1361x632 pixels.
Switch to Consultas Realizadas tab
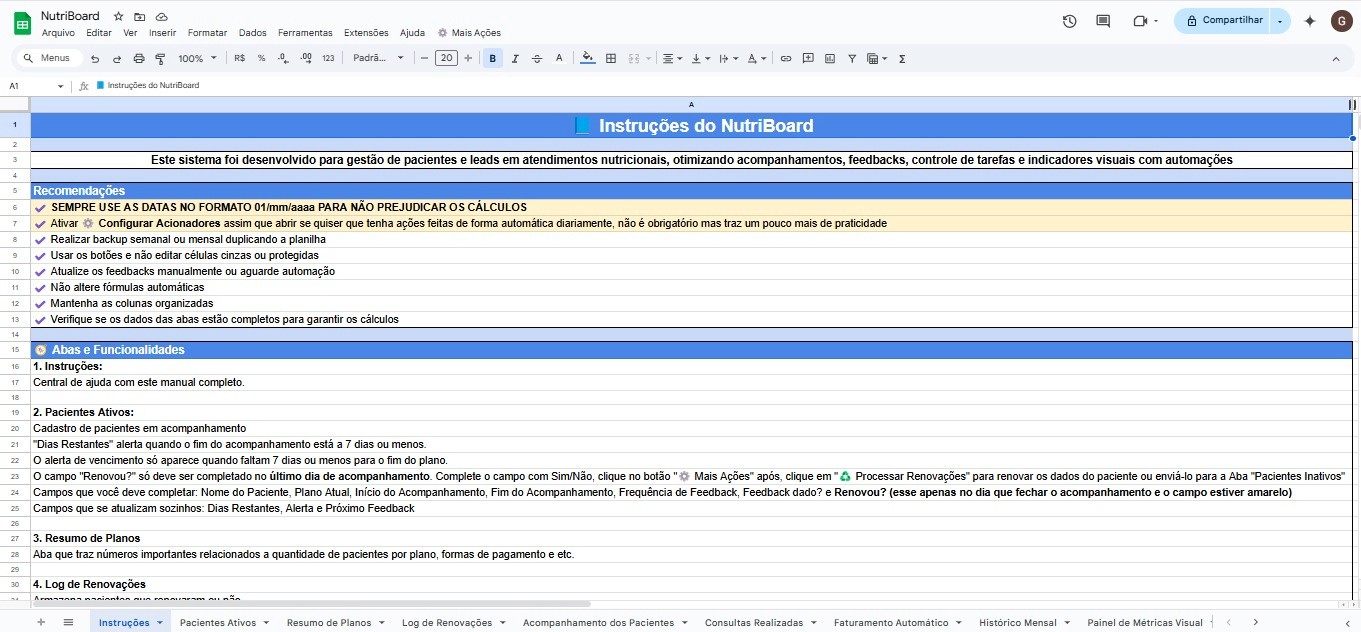(754, 623)
